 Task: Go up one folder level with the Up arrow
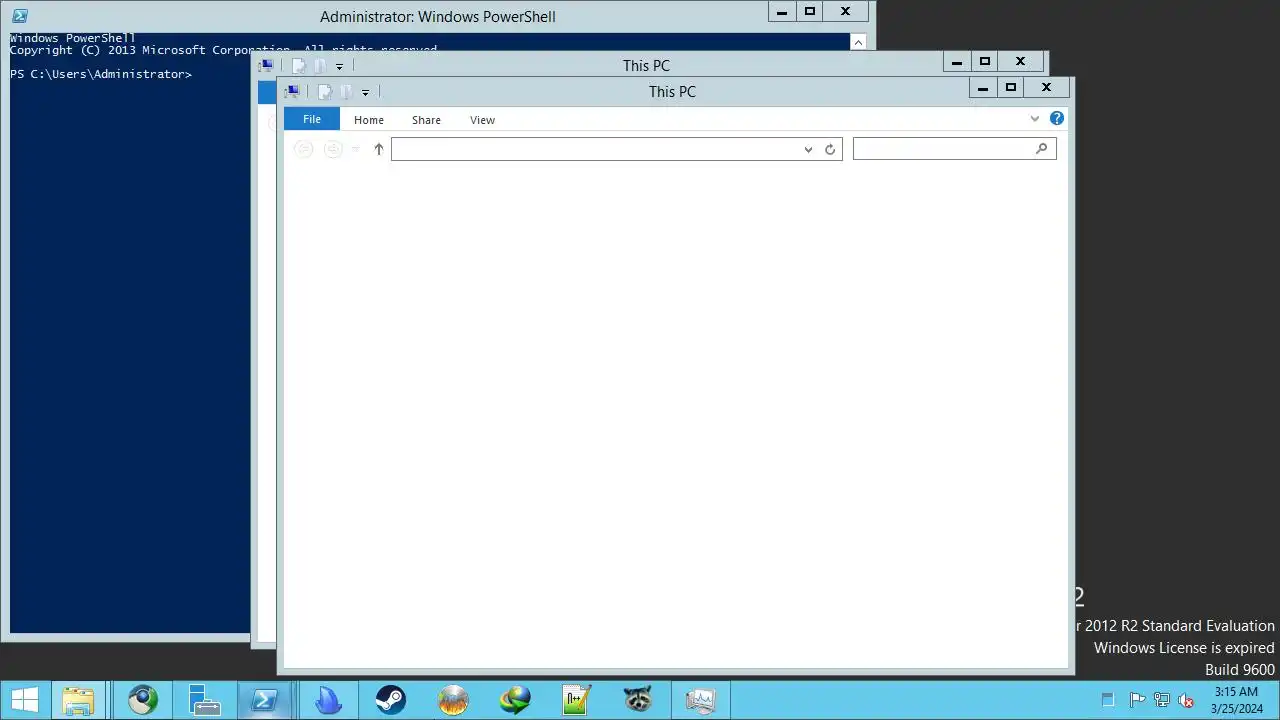tap(378, 149)
